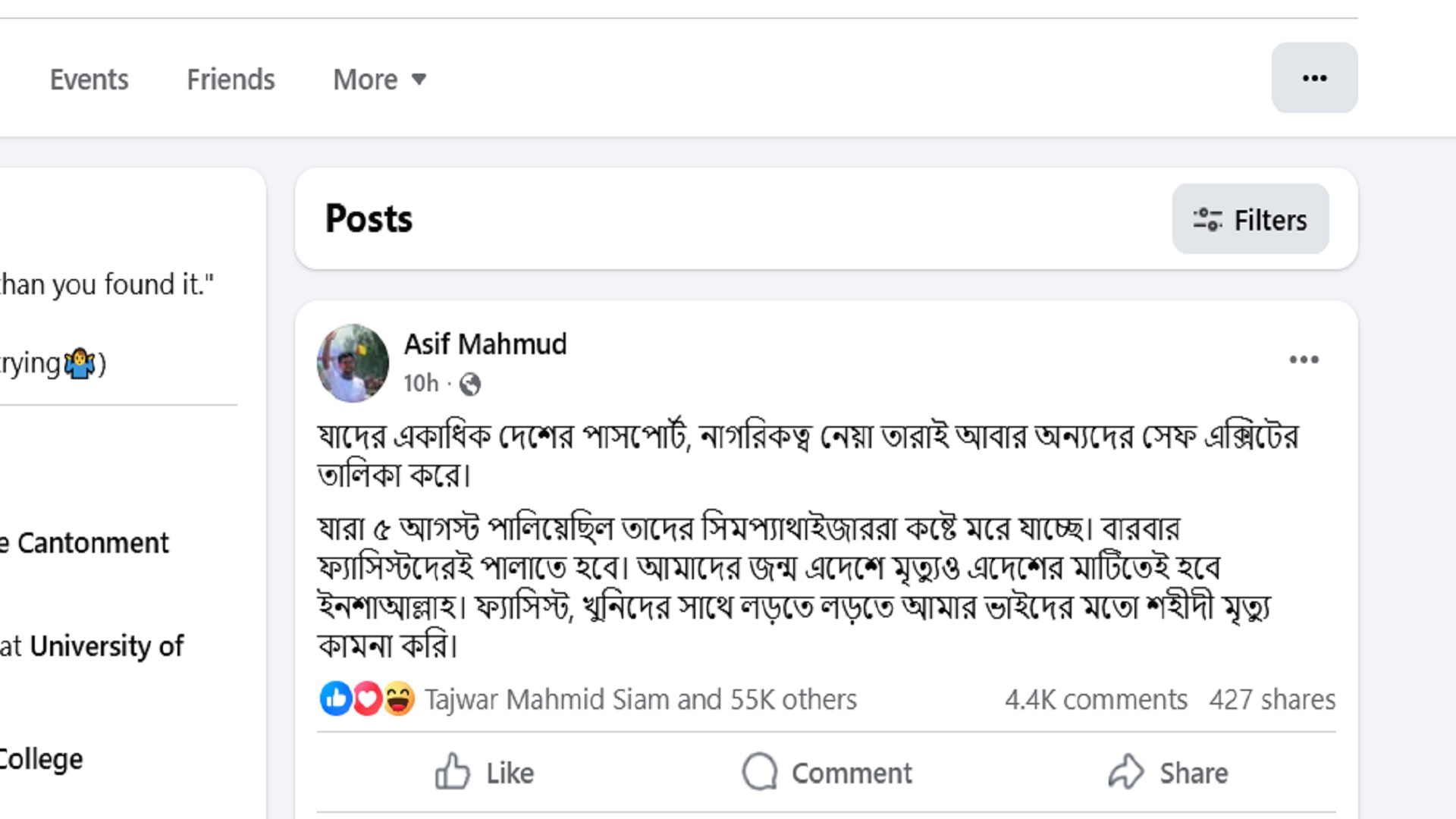Click the Like thumbs-up icon
Image resolution: width=1456 pixels, height=819 pixels.
tap(453, 772)
